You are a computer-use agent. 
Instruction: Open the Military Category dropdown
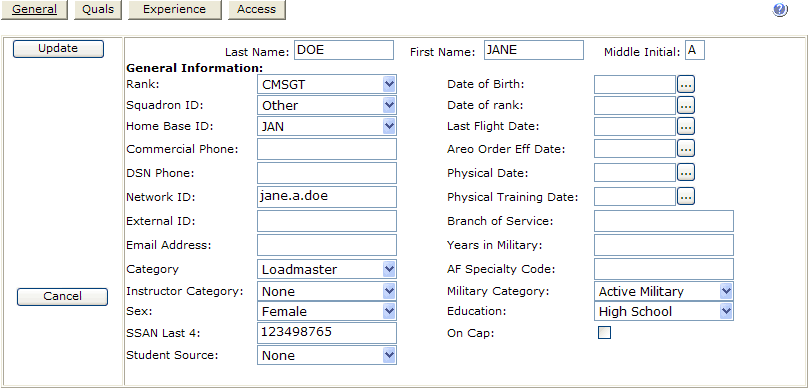(664, 291)
